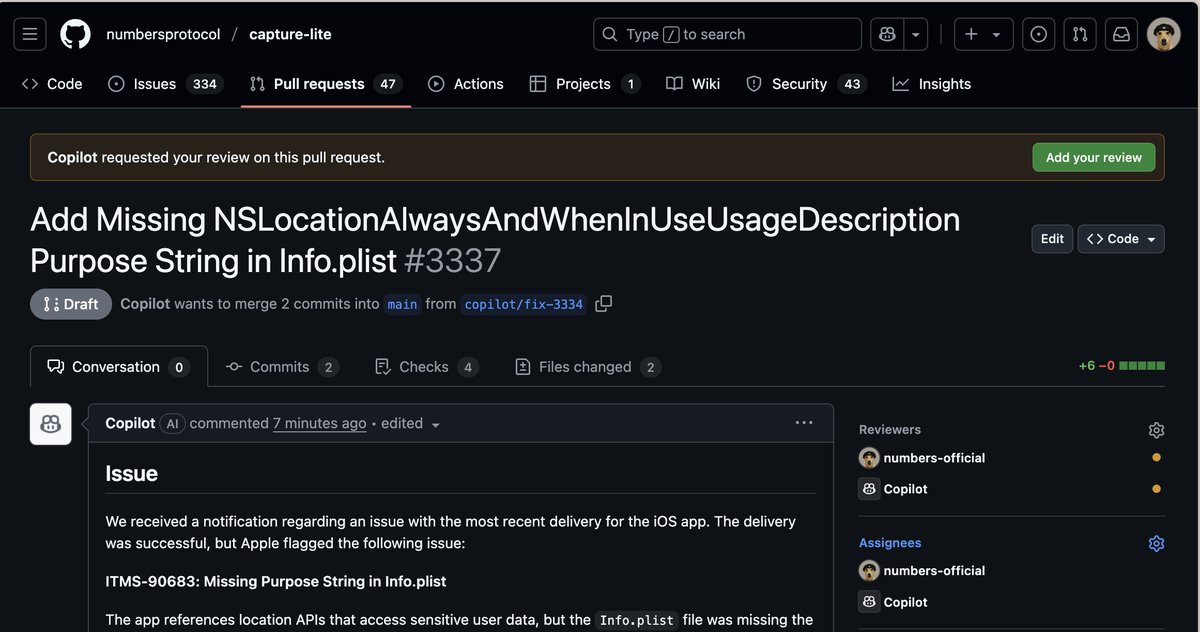The width and height of the screenshot is (1200, 632).
Task: Switch to the Commits tab
Action: pyautogui.click(x=281, y=366)
